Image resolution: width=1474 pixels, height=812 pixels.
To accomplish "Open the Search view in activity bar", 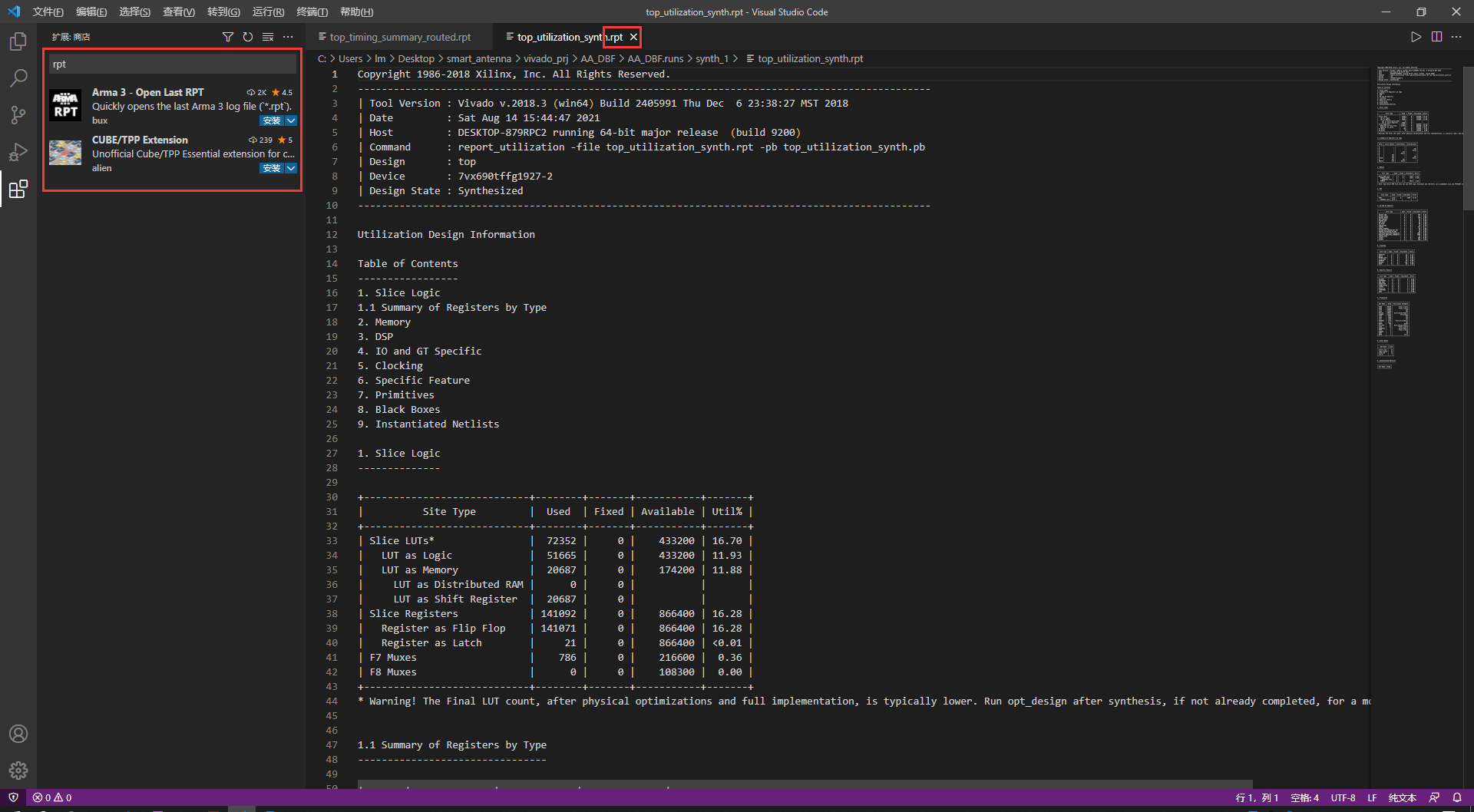I will pyautogui.click(x=18, y=78).
